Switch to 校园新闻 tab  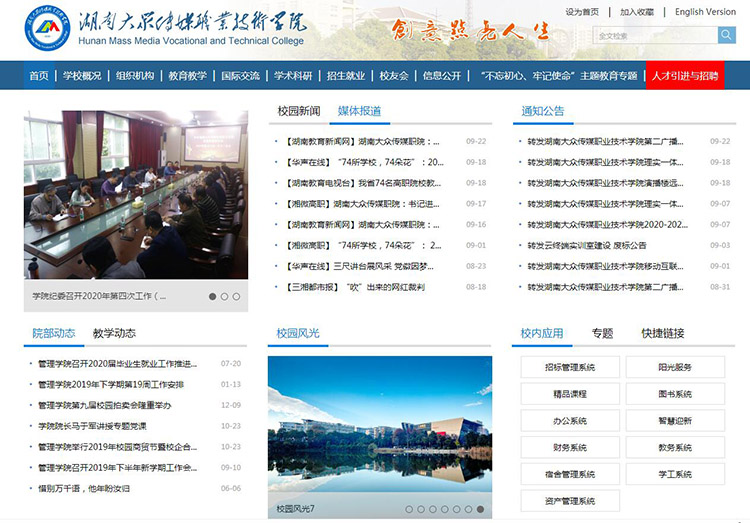coord(298,111)
